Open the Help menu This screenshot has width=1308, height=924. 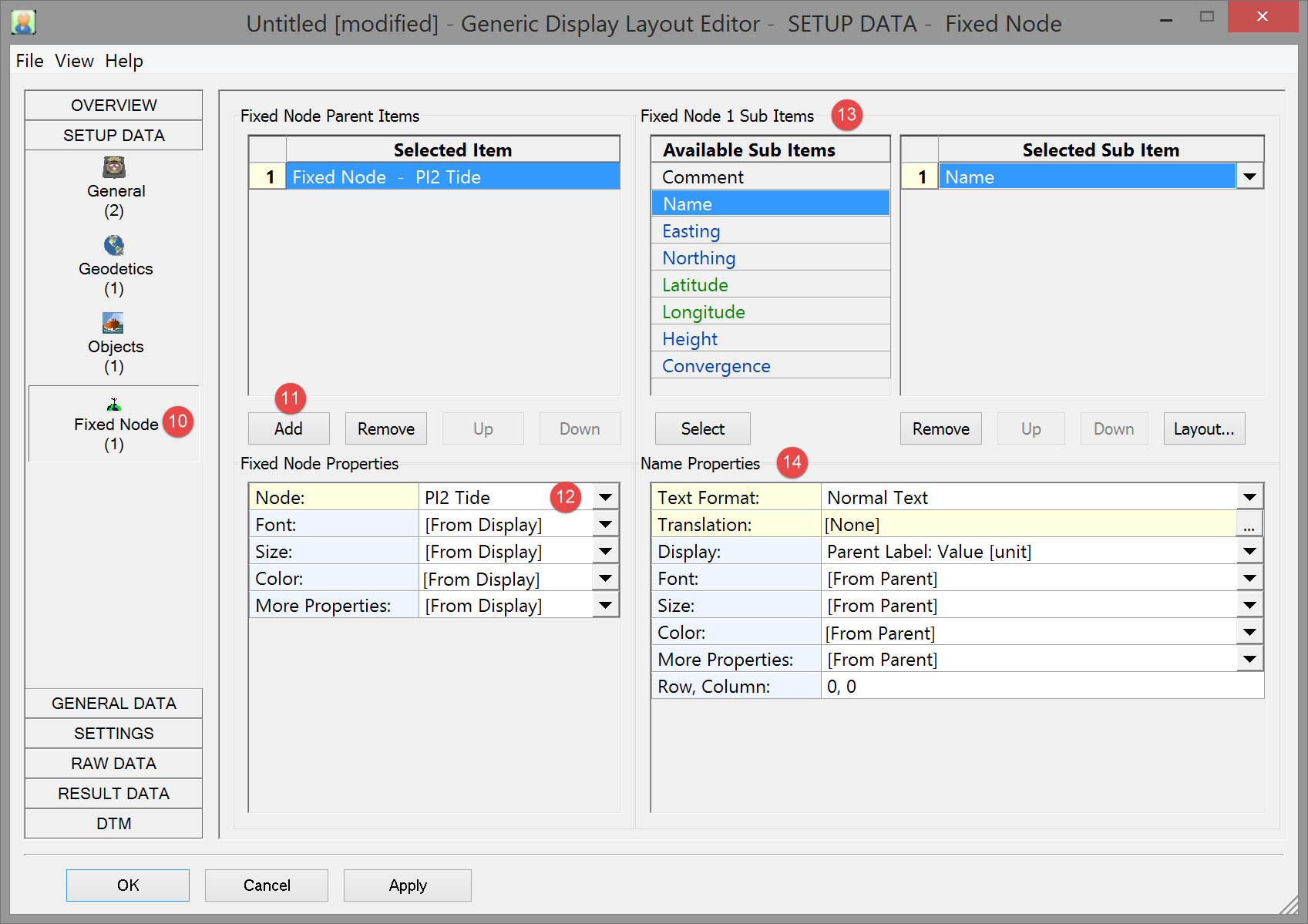click(x=124, y=61)
